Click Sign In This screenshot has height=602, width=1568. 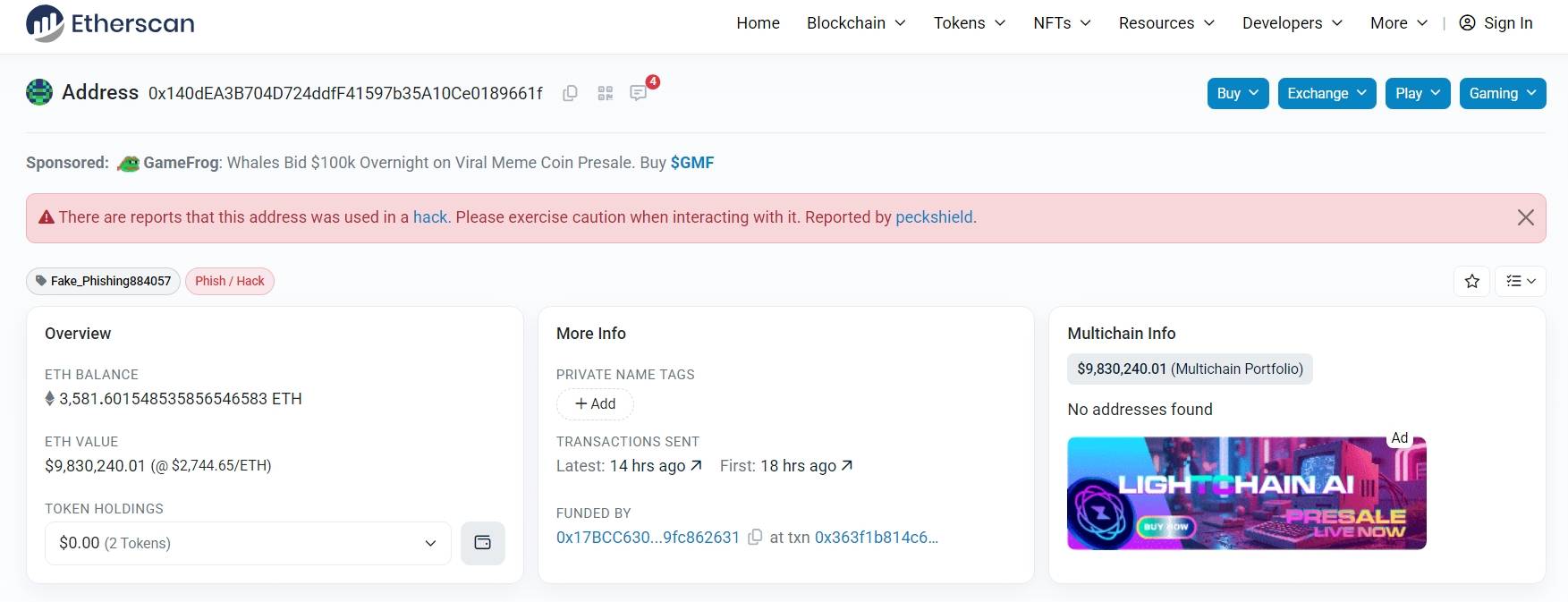point(1496,23)
